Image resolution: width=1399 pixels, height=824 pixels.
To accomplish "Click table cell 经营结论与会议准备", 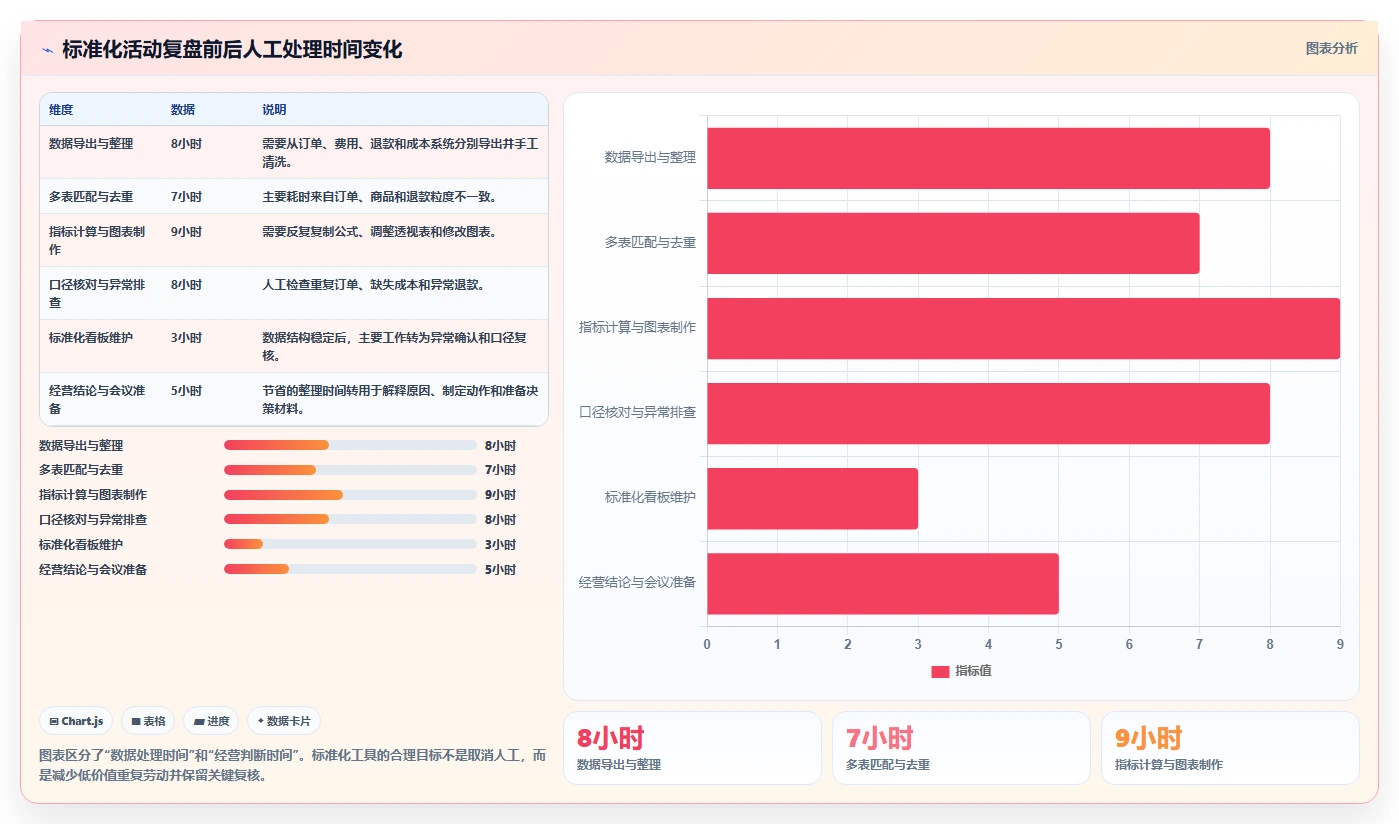I will tap(97, 399).
